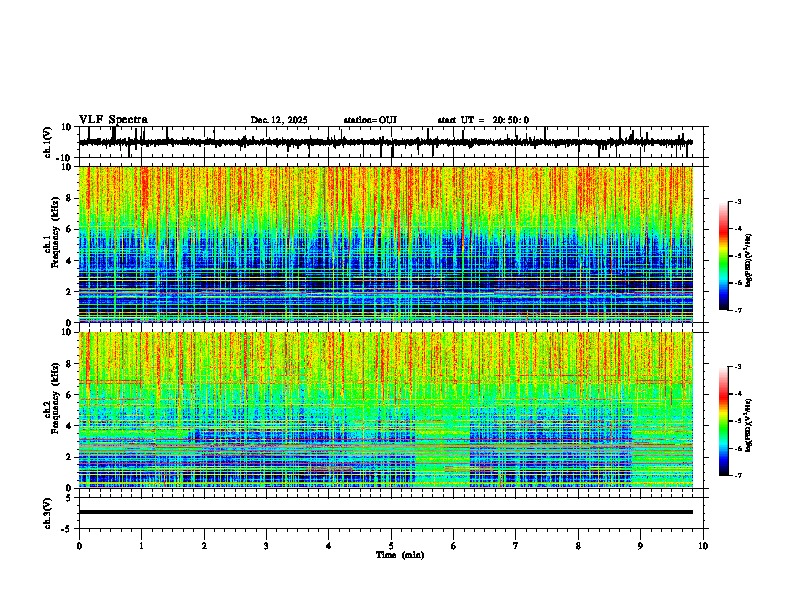Click time axis tick label "6"
Image resolution: width=792 pixels, height=612 pixels.
tap(454, 546)
